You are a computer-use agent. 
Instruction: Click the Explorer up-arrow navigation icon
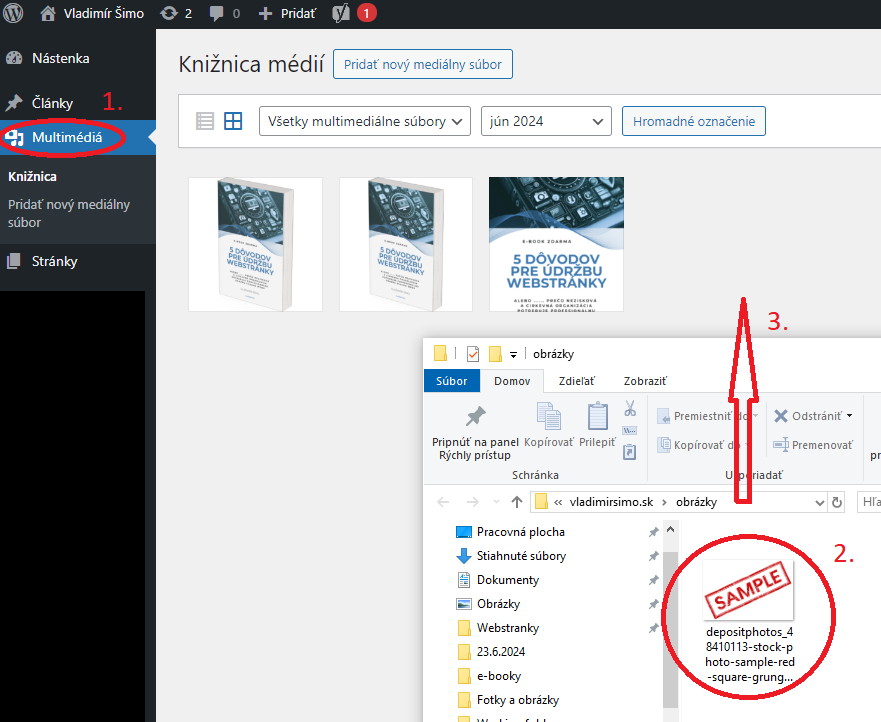(x=517, y=501)
